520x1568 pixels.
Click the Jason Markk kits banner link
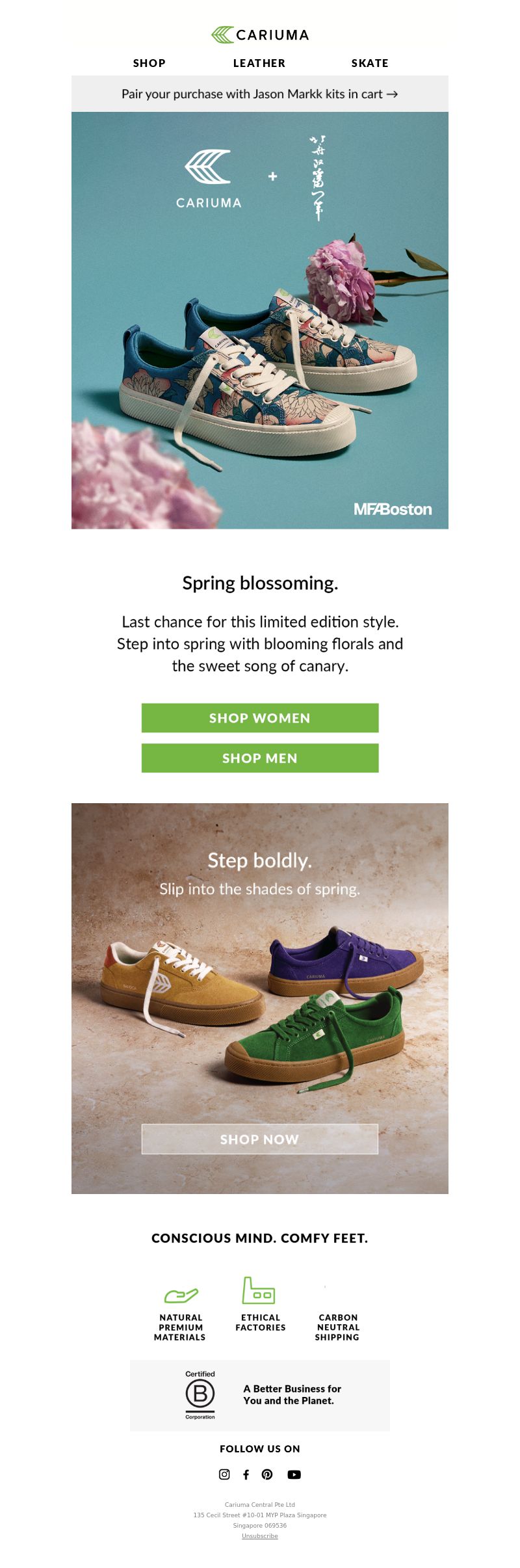[260, 94]
